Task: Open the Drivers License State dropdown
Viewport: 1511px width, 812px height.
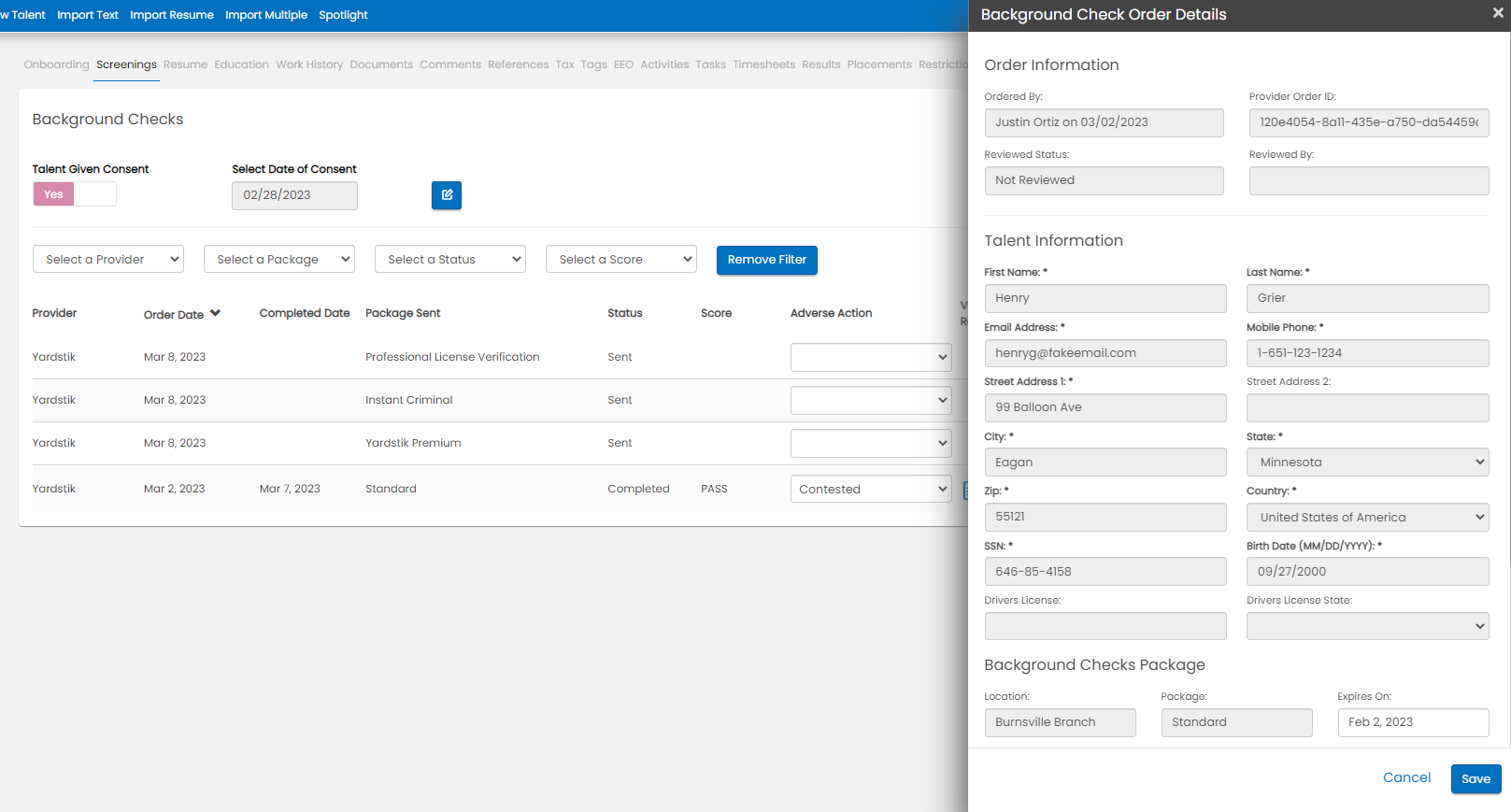Action: coord(1368,626)
